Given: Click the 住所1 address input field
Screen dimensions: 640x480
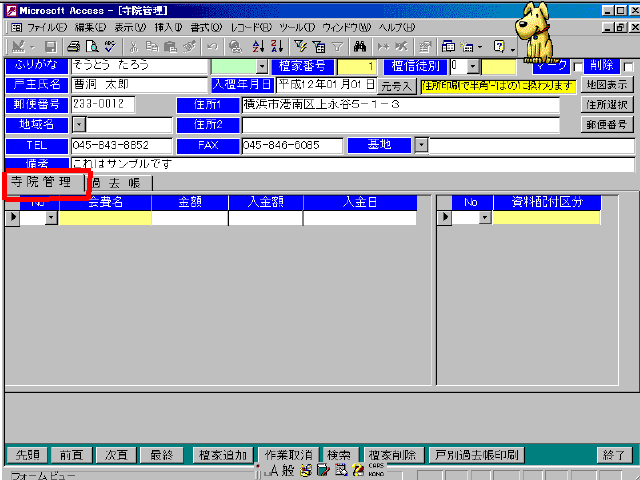Looking at the screenshot, I should [400, 105].
